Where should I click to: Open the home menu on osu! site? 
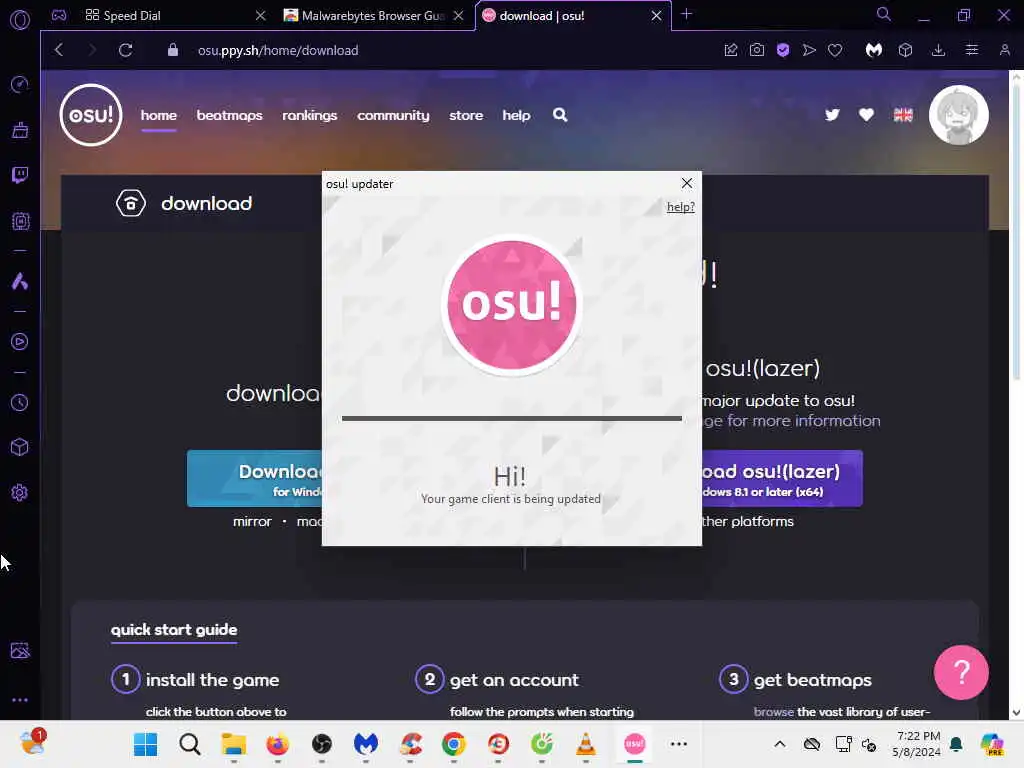[159, 115]
